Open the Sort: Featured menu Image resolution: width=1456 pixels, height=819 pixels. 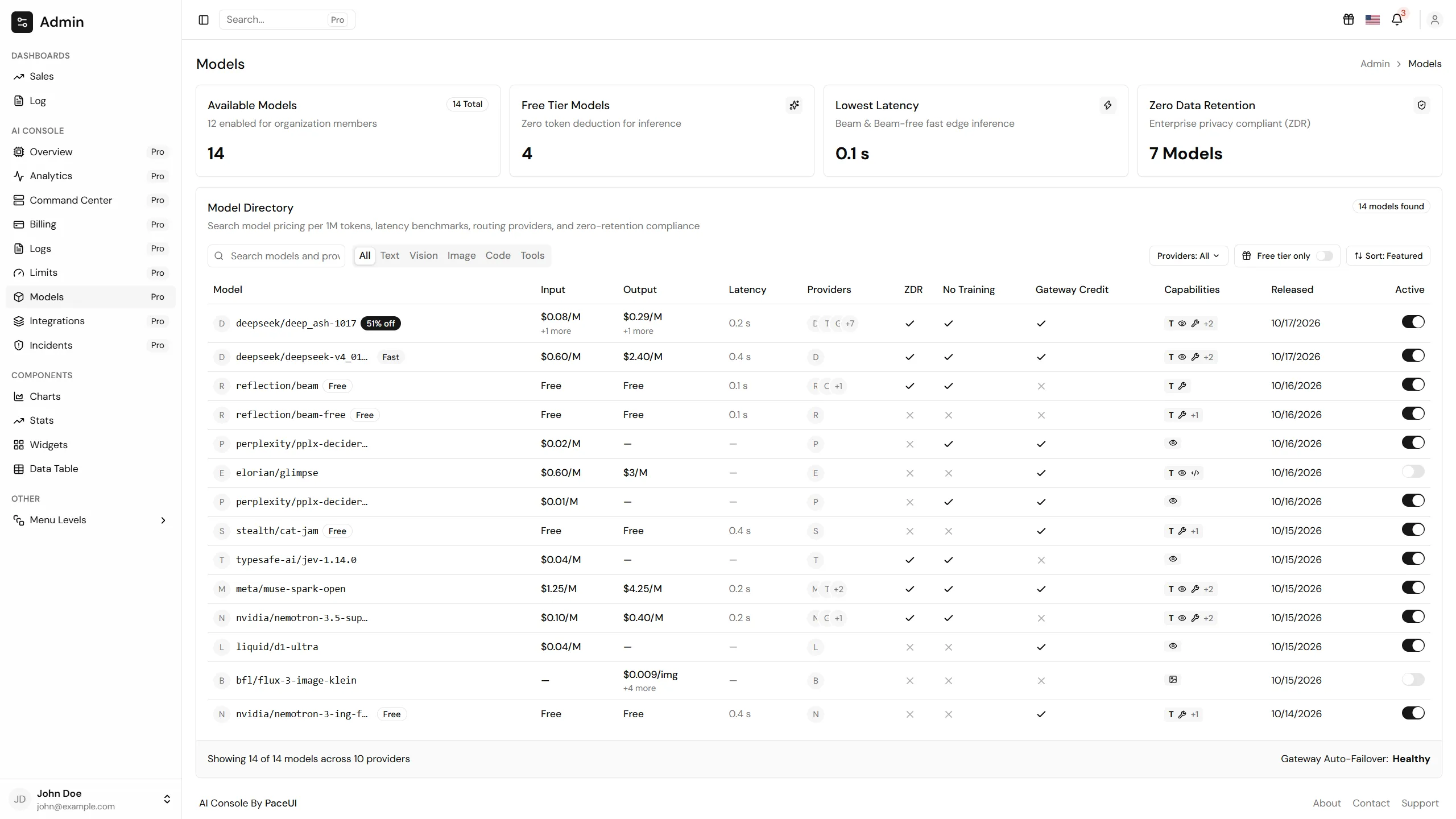(x=1388, y=256)
